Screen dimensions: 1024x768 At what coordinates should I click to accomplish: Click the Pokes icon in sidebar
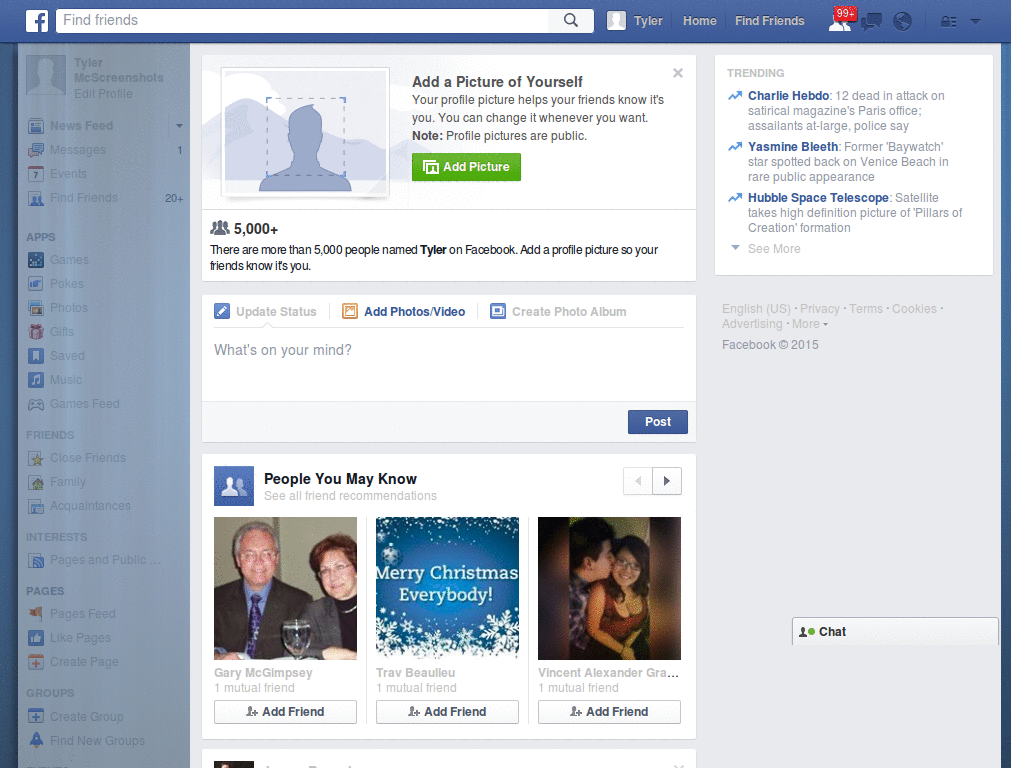[36, 284]
